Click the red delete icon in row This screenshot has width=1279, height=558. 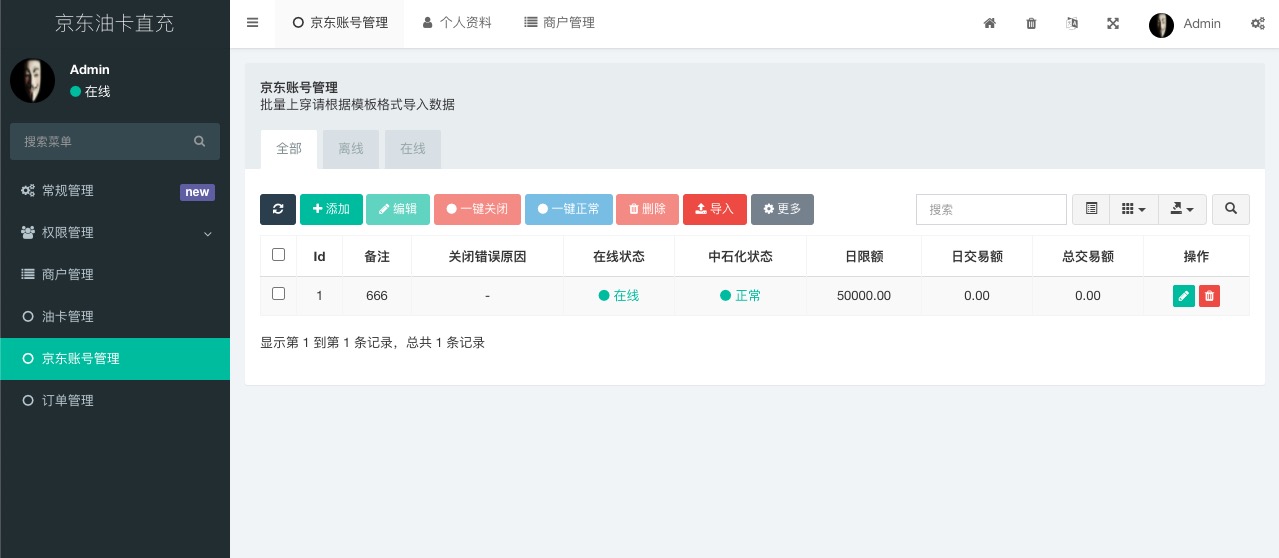tap(1209, 296)
